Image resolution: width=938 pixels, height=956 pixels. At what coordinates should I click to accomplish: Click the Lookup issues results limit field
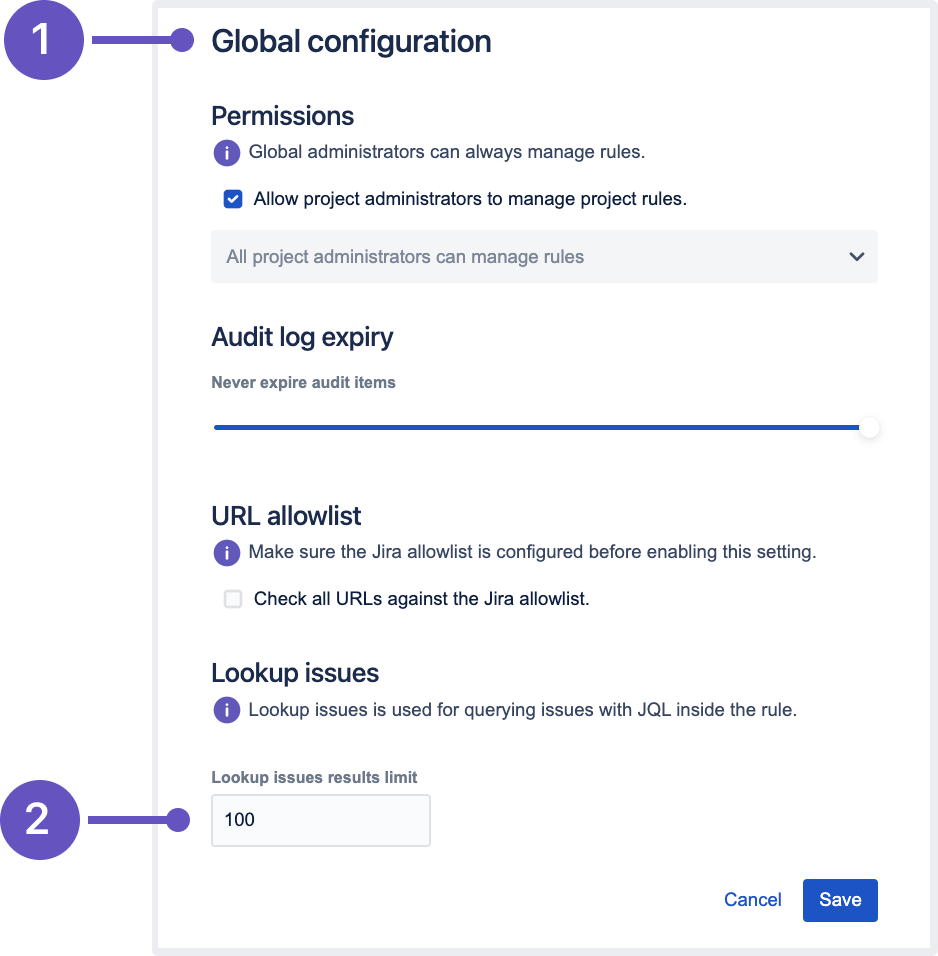(x=320, y=821)
